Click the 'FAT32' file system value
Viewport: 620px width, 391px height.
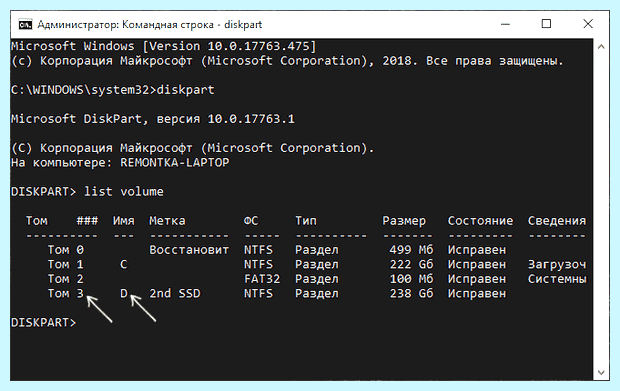(x=262, y=279)
